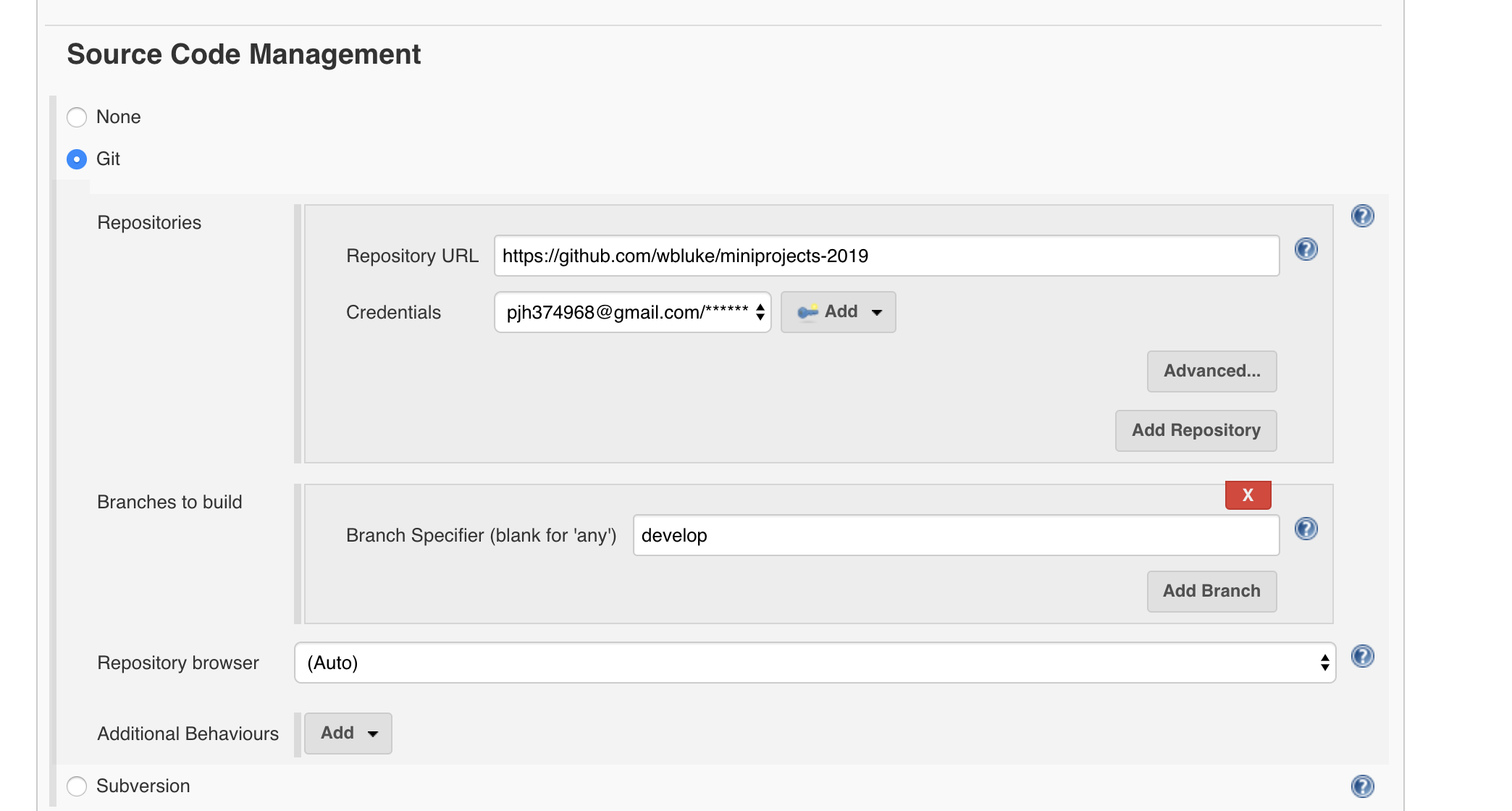Viewport: 1512px width, 811px height.
Task: Click key icon on credentials Add button
Action: (x=807, y=312)
